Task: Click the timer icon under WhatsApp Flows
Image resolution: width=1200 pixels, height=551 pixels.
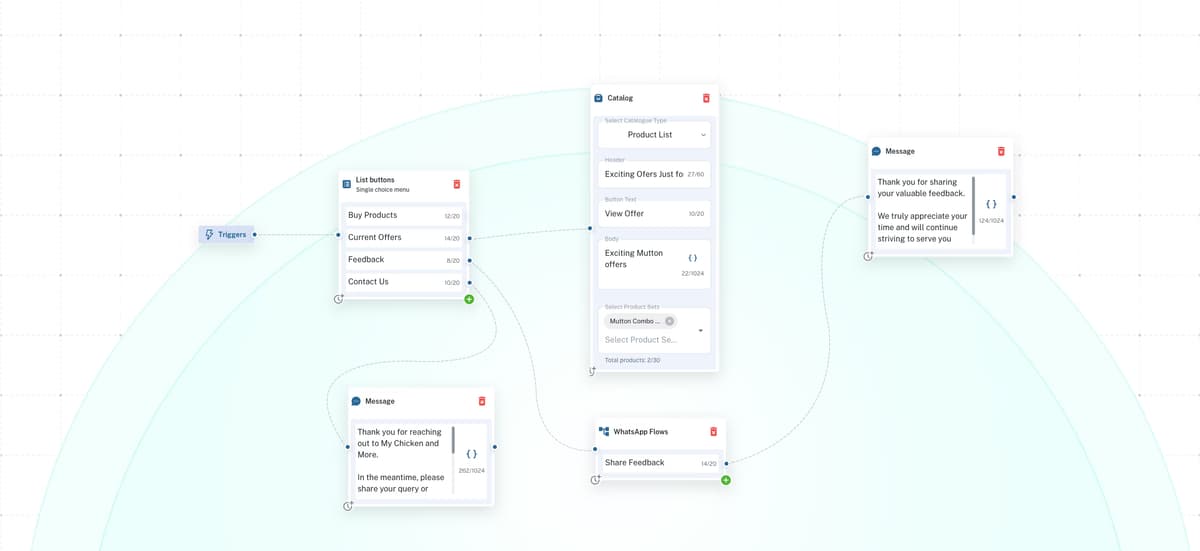Action: (x=595, y=480)
